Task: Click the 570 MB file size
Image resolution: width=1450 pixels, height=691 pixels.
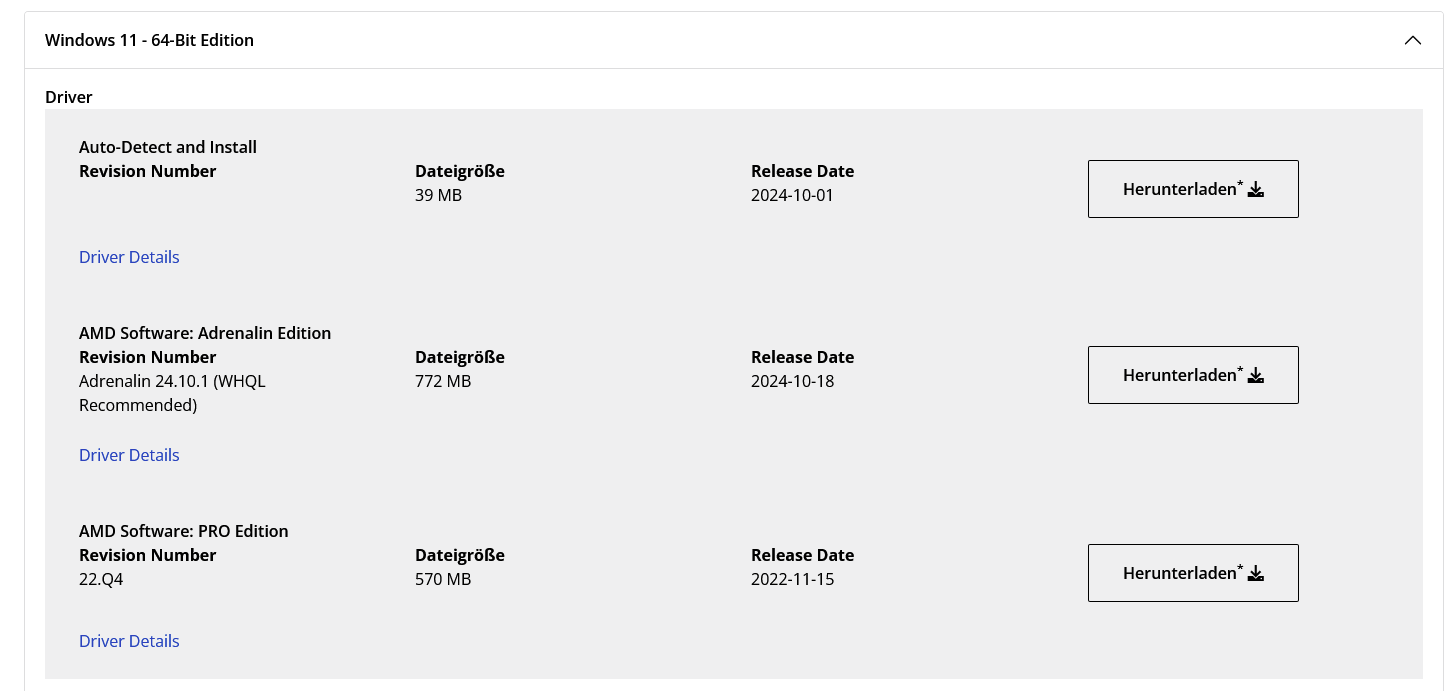Action: [443, 579]
